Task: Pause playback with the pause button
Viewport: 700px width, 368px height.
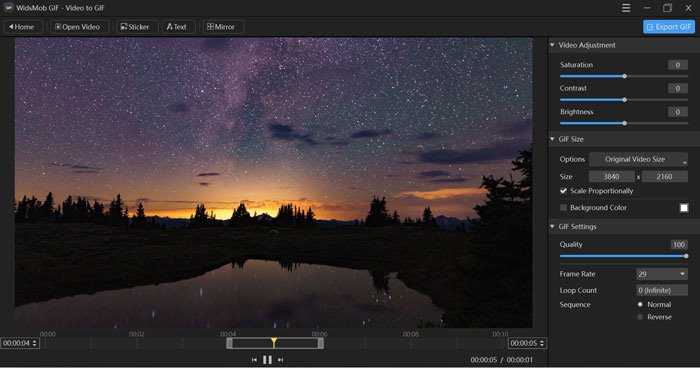Action: pyautogui.click(x=267, y=360)
